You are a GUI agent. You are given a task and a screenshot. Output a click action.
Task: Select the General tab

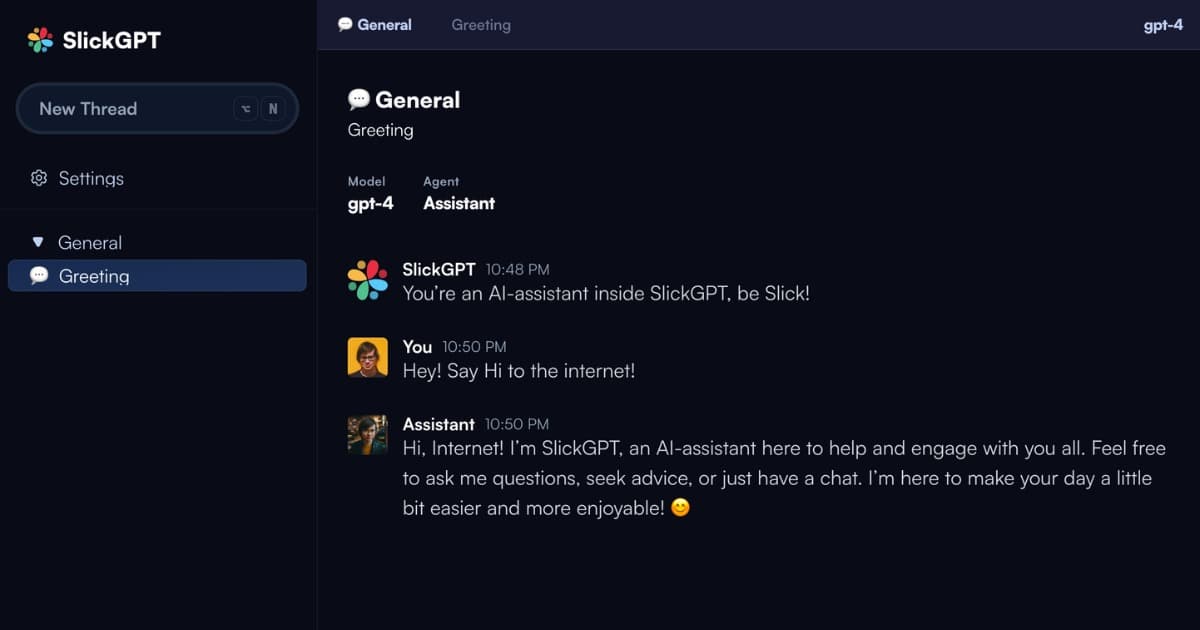pos(385,25)
